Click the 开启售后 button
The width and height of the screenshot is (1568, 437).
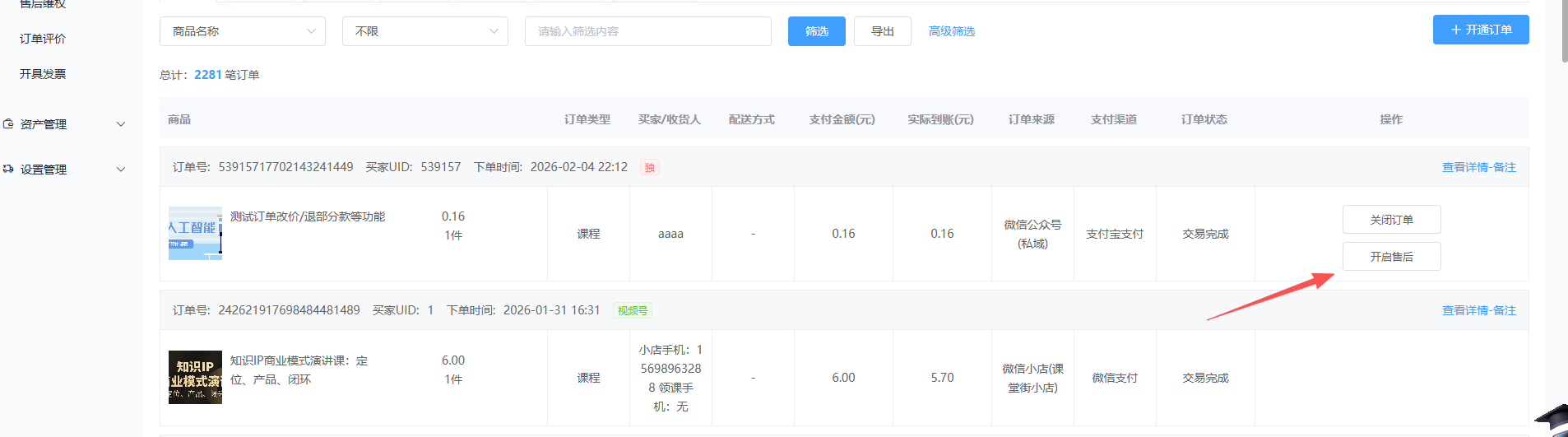click(1392, 257)
